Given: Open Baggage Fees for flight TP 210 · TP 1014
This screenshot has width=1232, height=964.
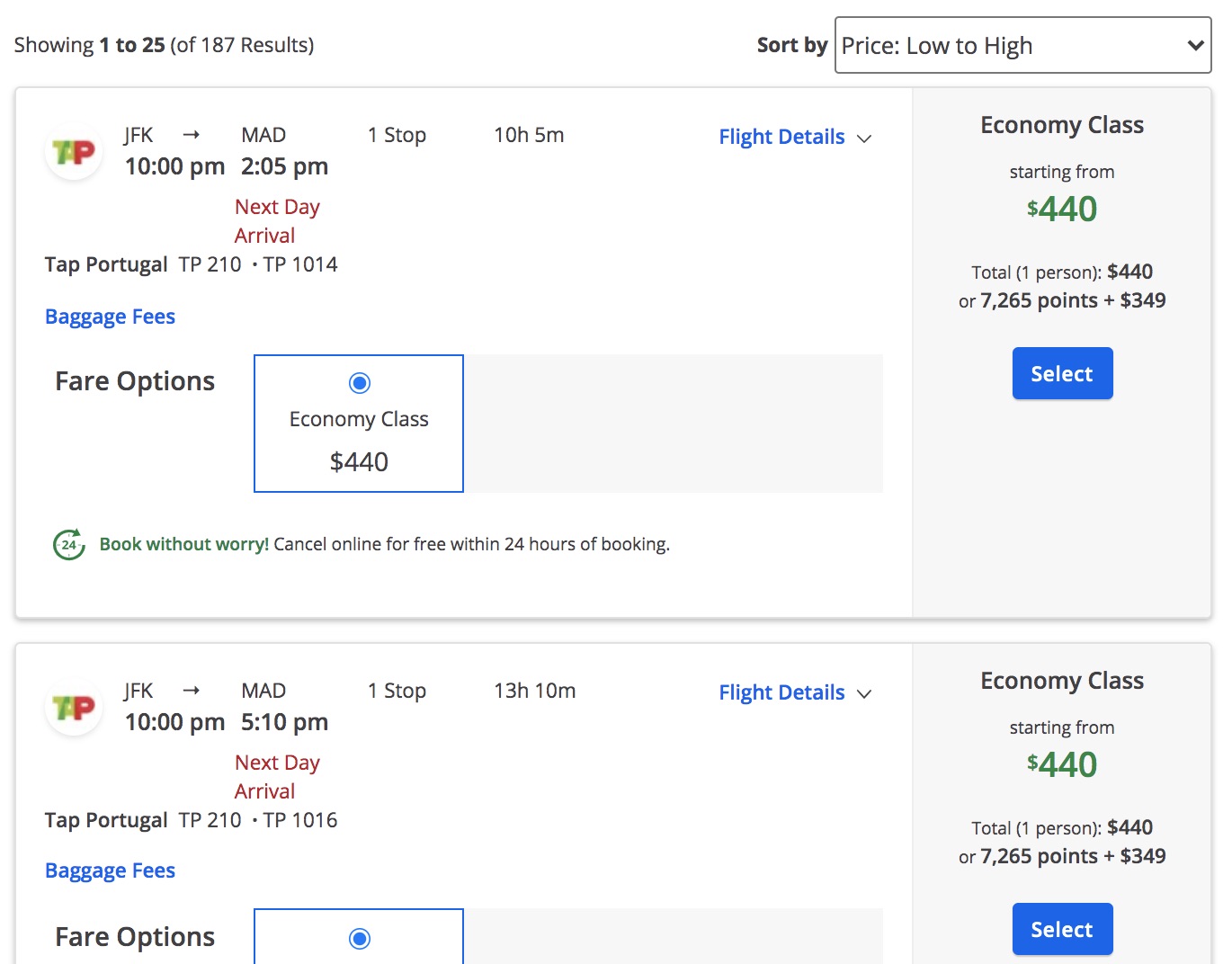Looking at the screenshot, I should pos(110,316).
